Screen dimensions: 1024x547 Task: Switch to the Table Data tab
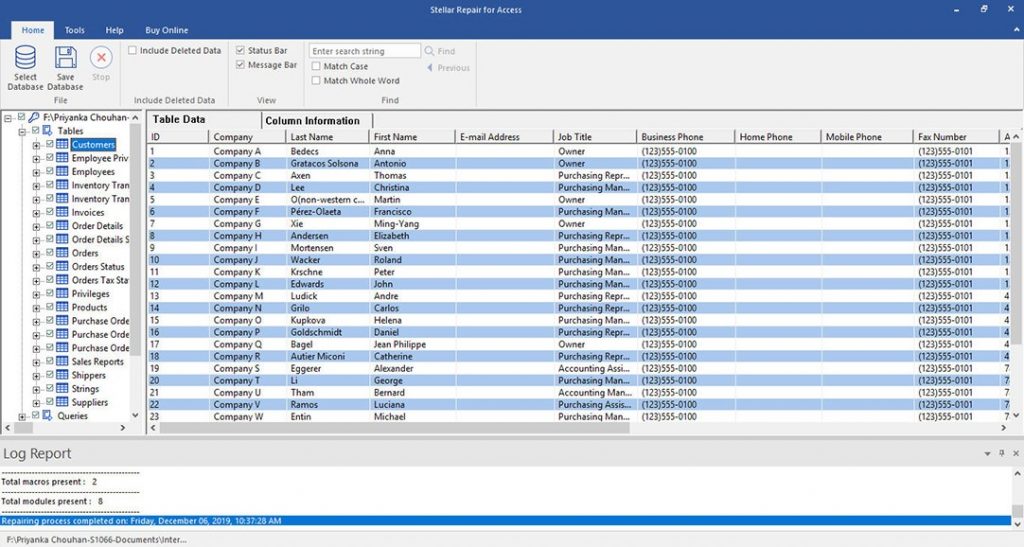click(x=203, y=119)
